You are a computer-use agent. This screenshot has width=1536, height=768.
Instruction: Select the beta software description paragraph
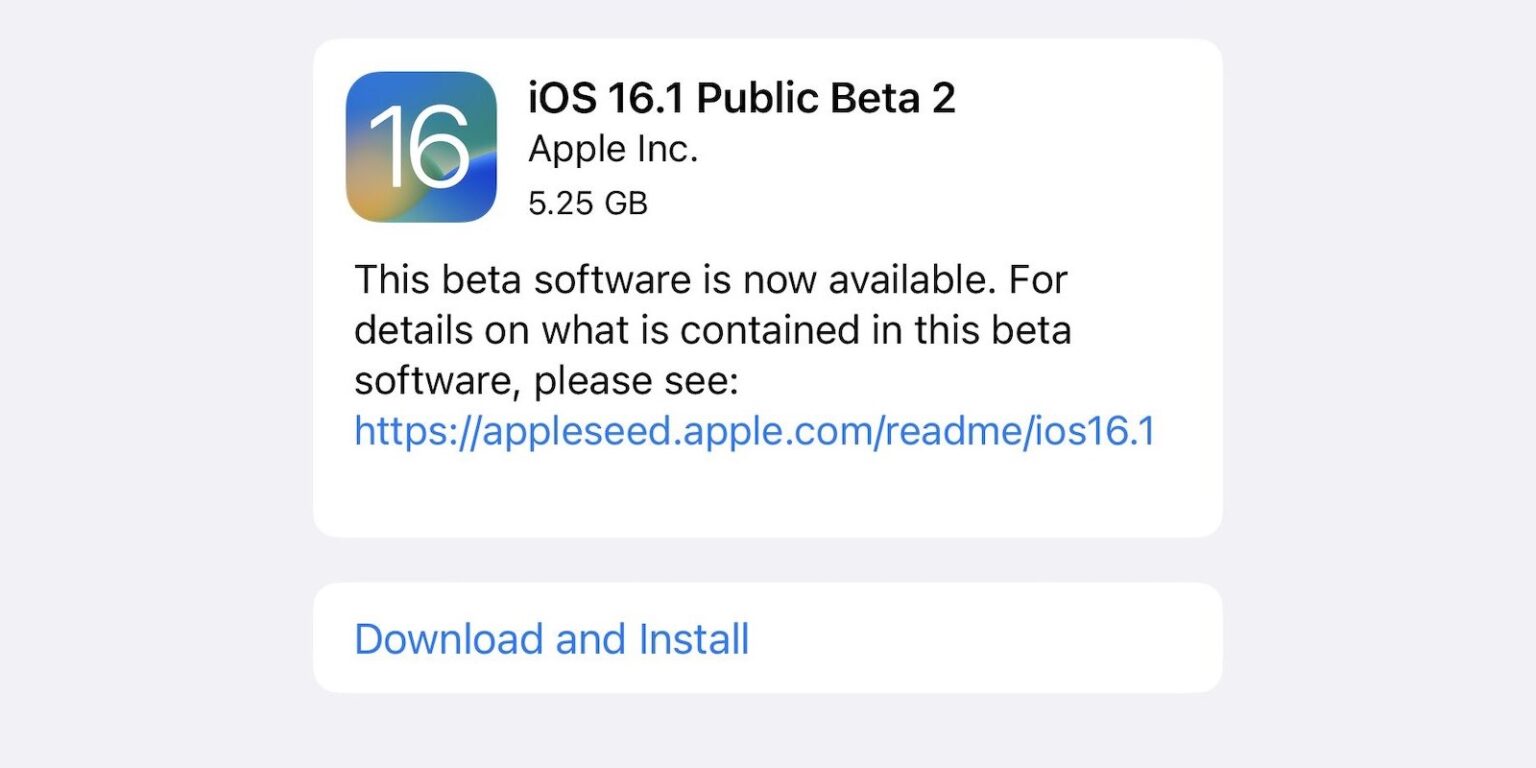pos(712,330)
